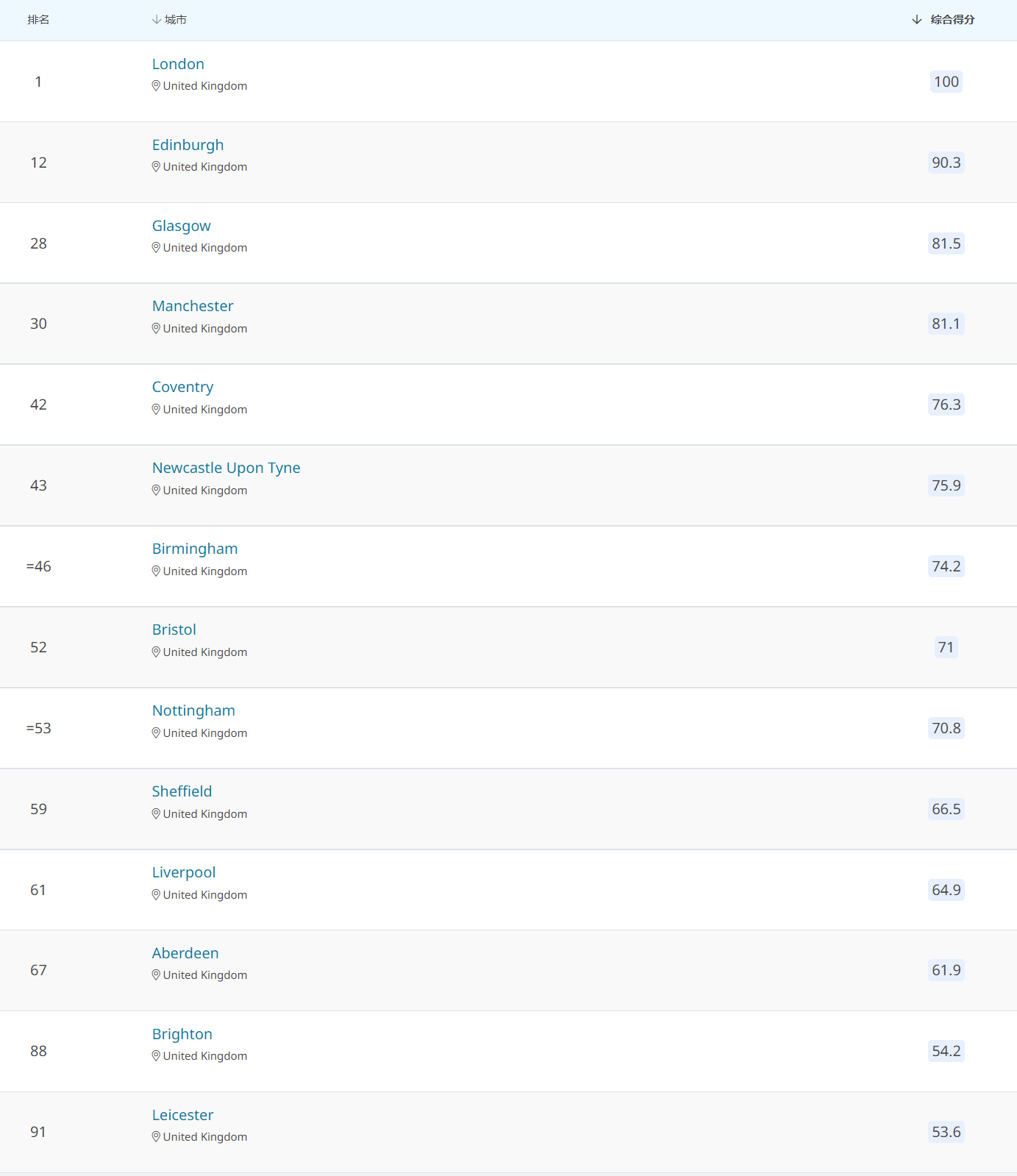Screen dimensions: 1017x1176
Task: Click the location pin under Leicester
Action: [156, 1137]
